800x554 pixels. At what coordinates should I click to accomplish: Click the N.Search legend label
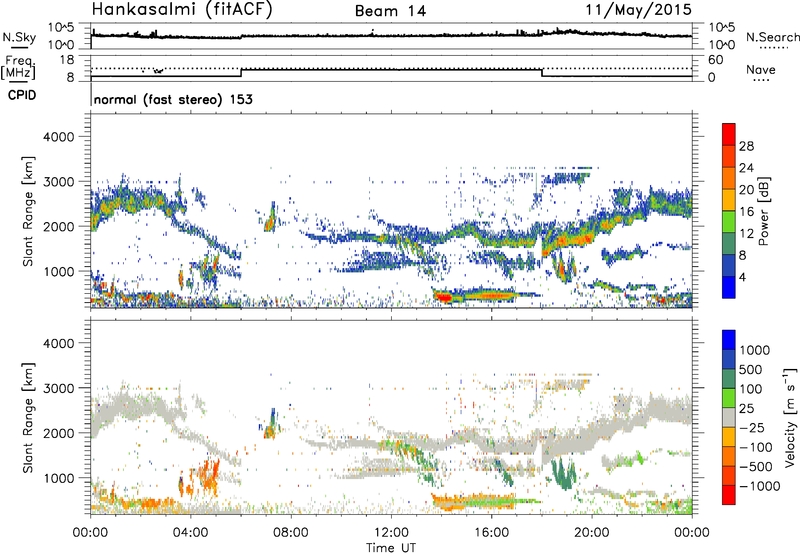point(772,37)
